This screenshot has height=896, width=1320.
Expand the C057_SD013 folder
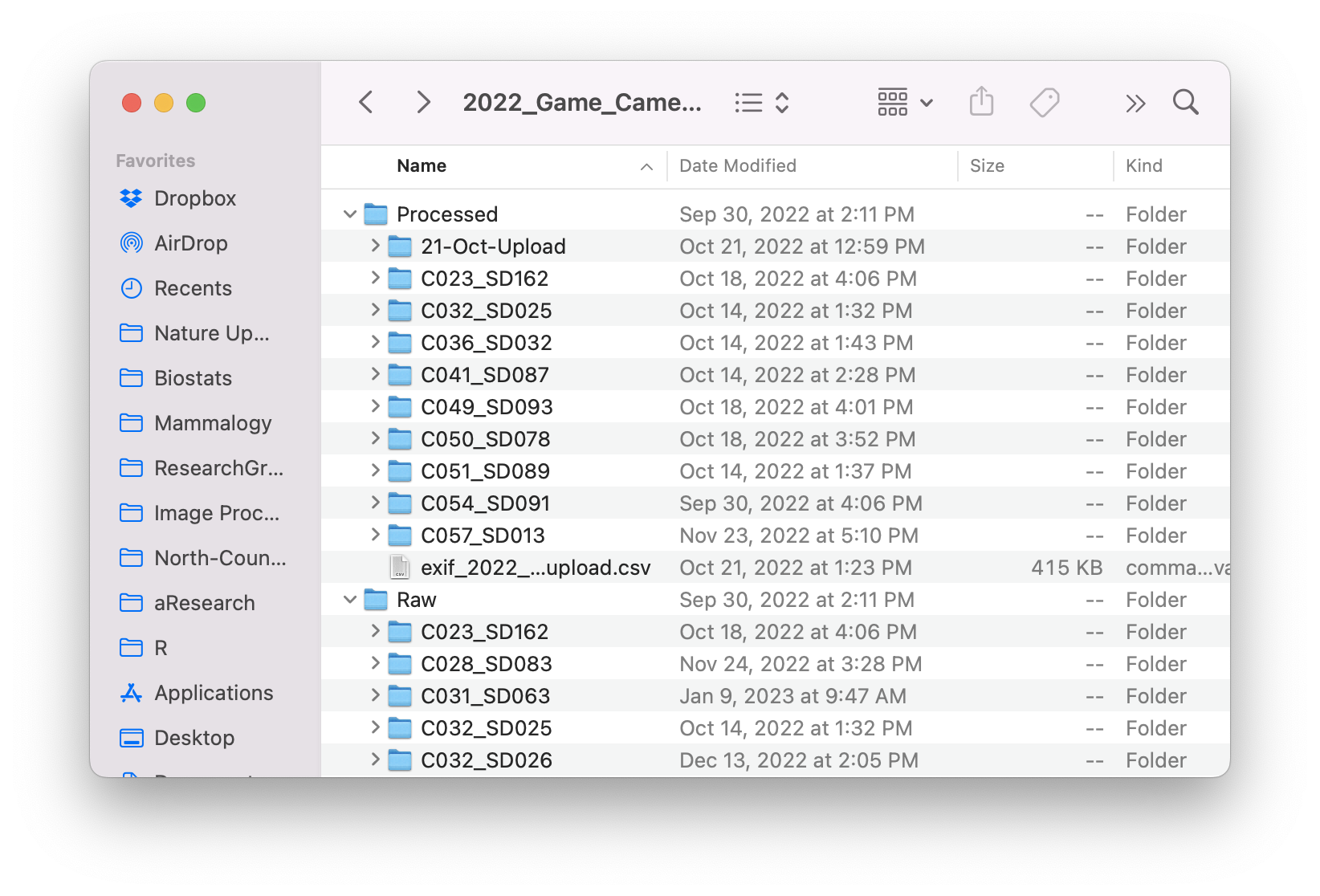[375, 535]
